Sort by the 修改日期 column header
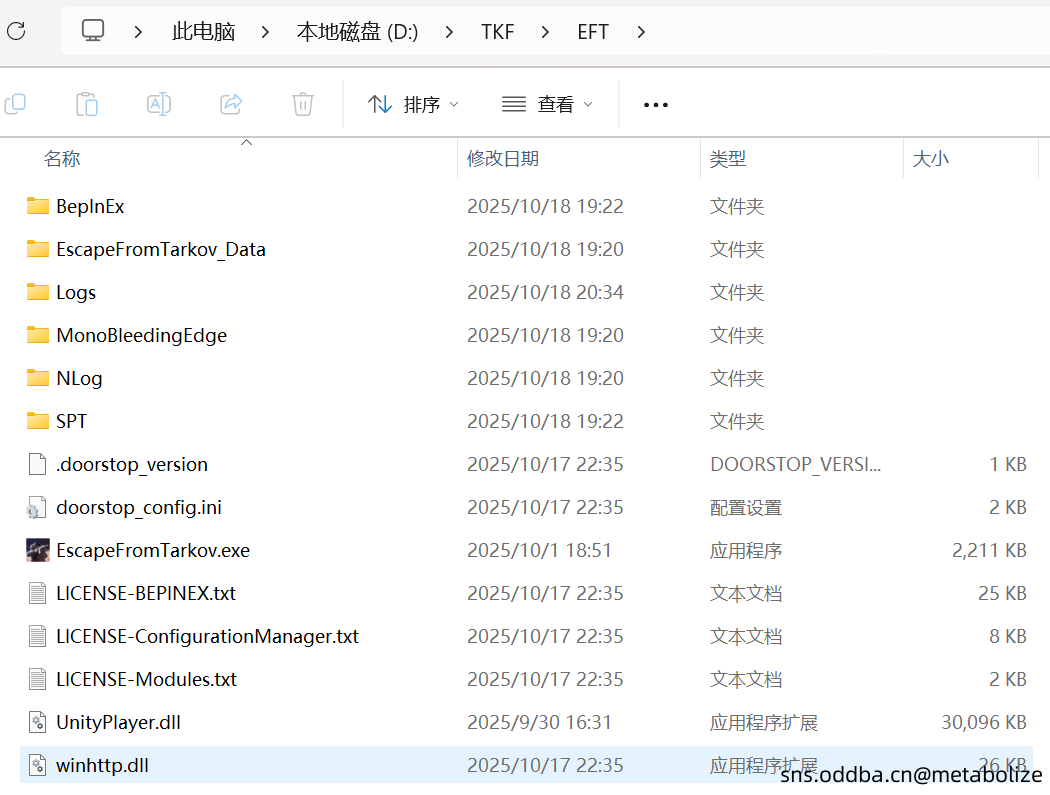This screenshot has width=1050, height=795. [503, 158]
